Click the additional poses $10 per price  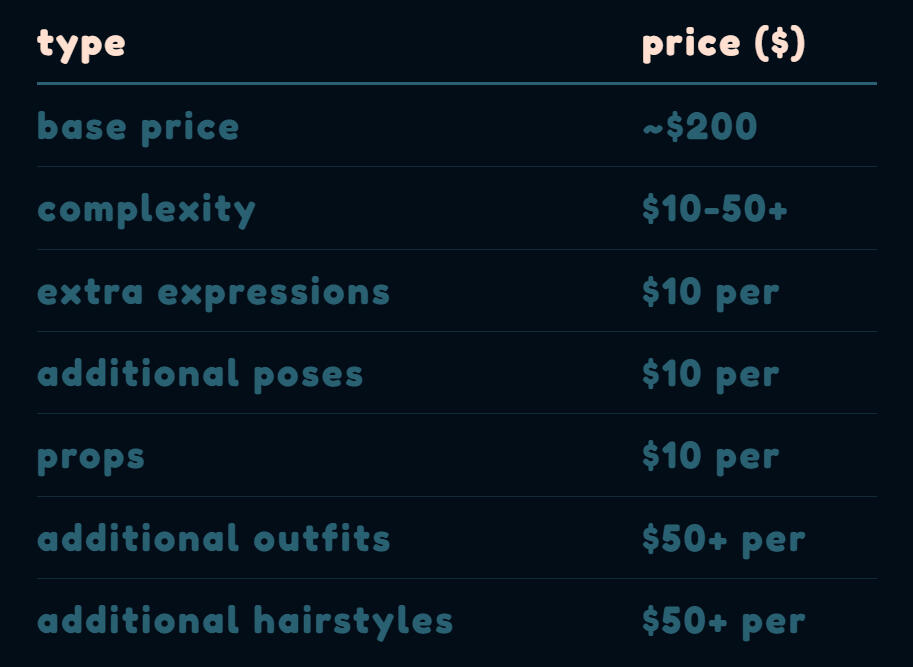point(710,374)
